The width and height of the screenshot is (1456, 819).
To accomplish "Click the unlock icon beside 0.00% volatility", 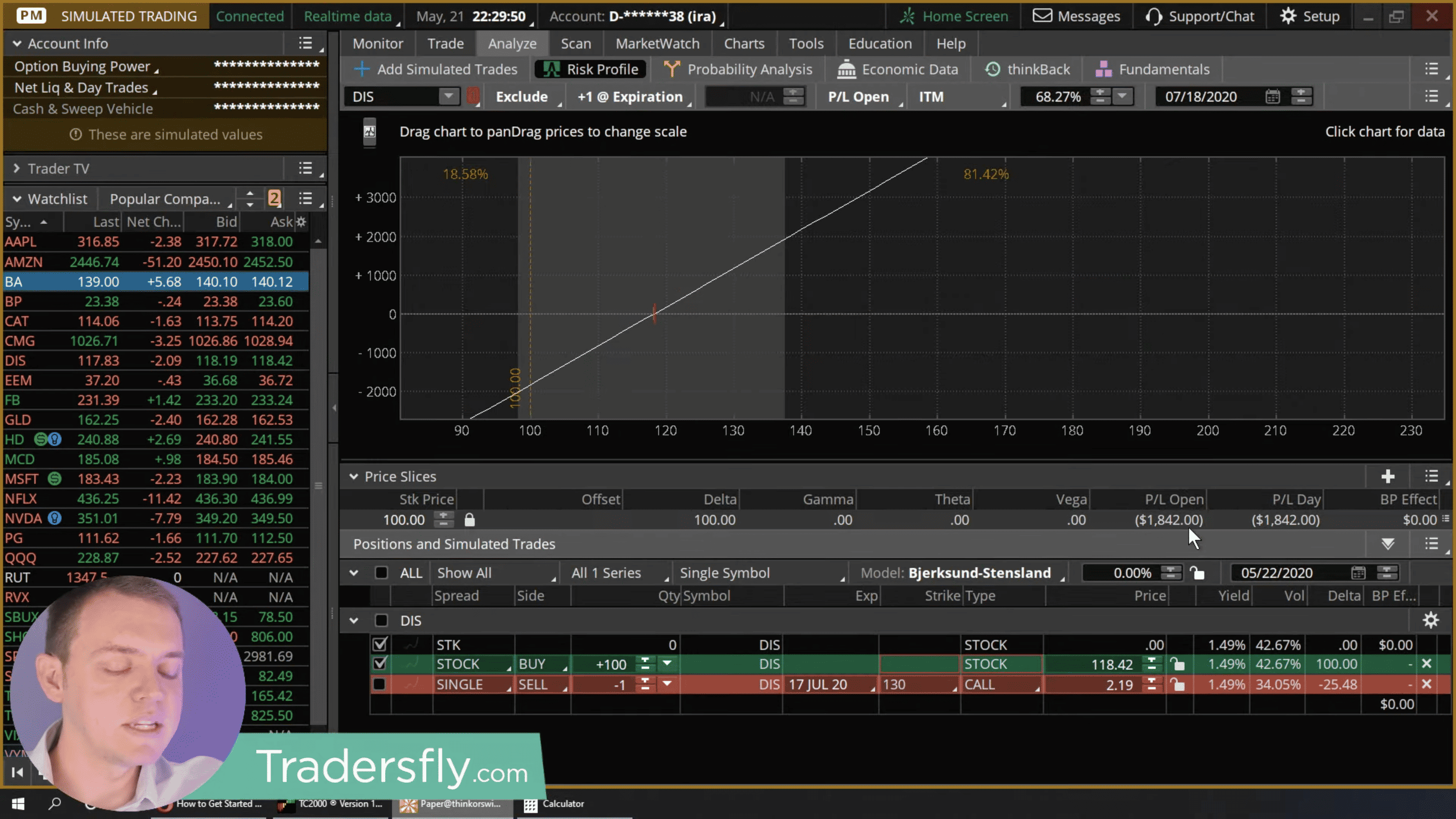I will [1197, 573].
